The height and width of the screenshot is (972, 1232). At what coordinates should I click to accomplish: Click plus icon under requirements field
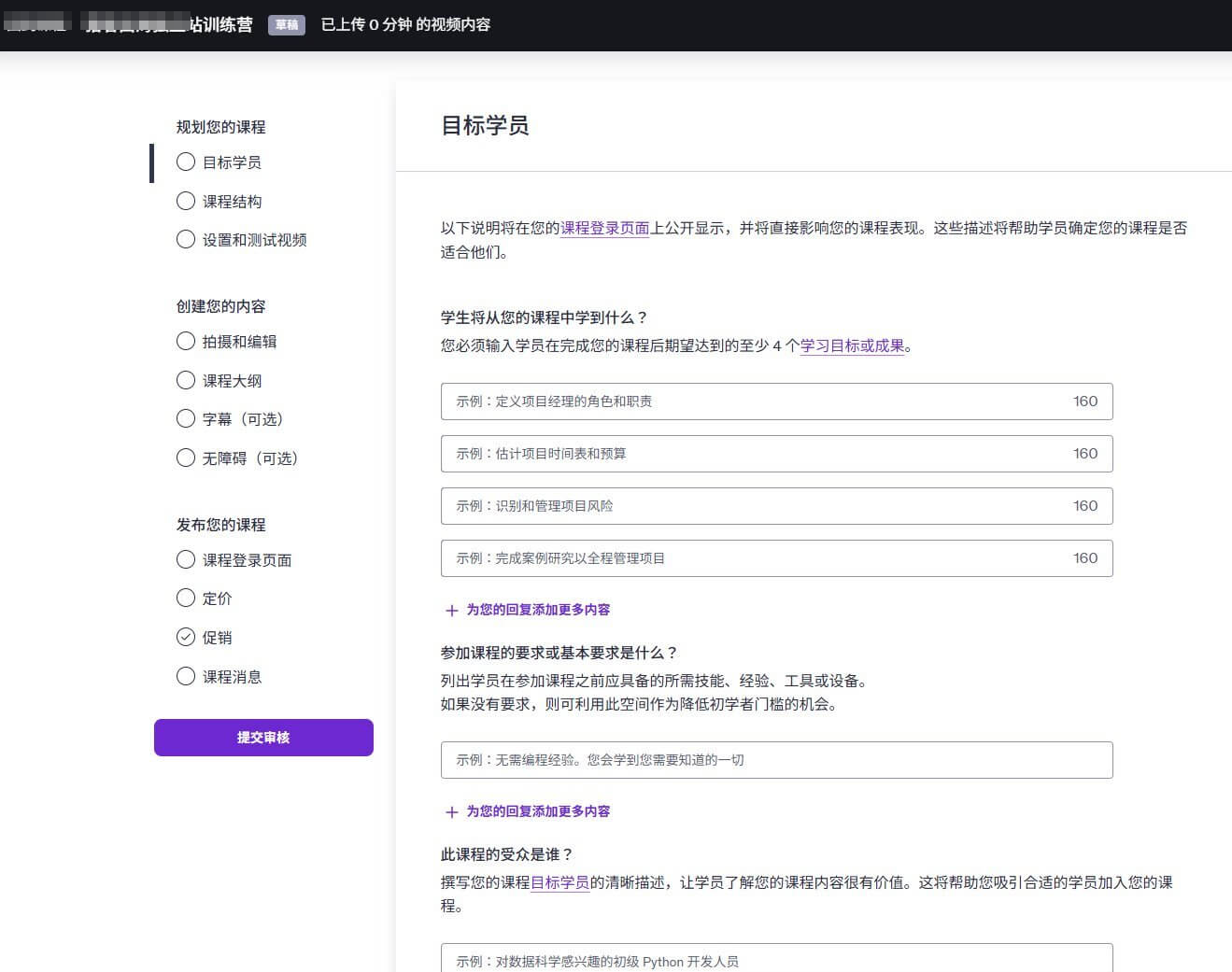(x=452, y=812)
